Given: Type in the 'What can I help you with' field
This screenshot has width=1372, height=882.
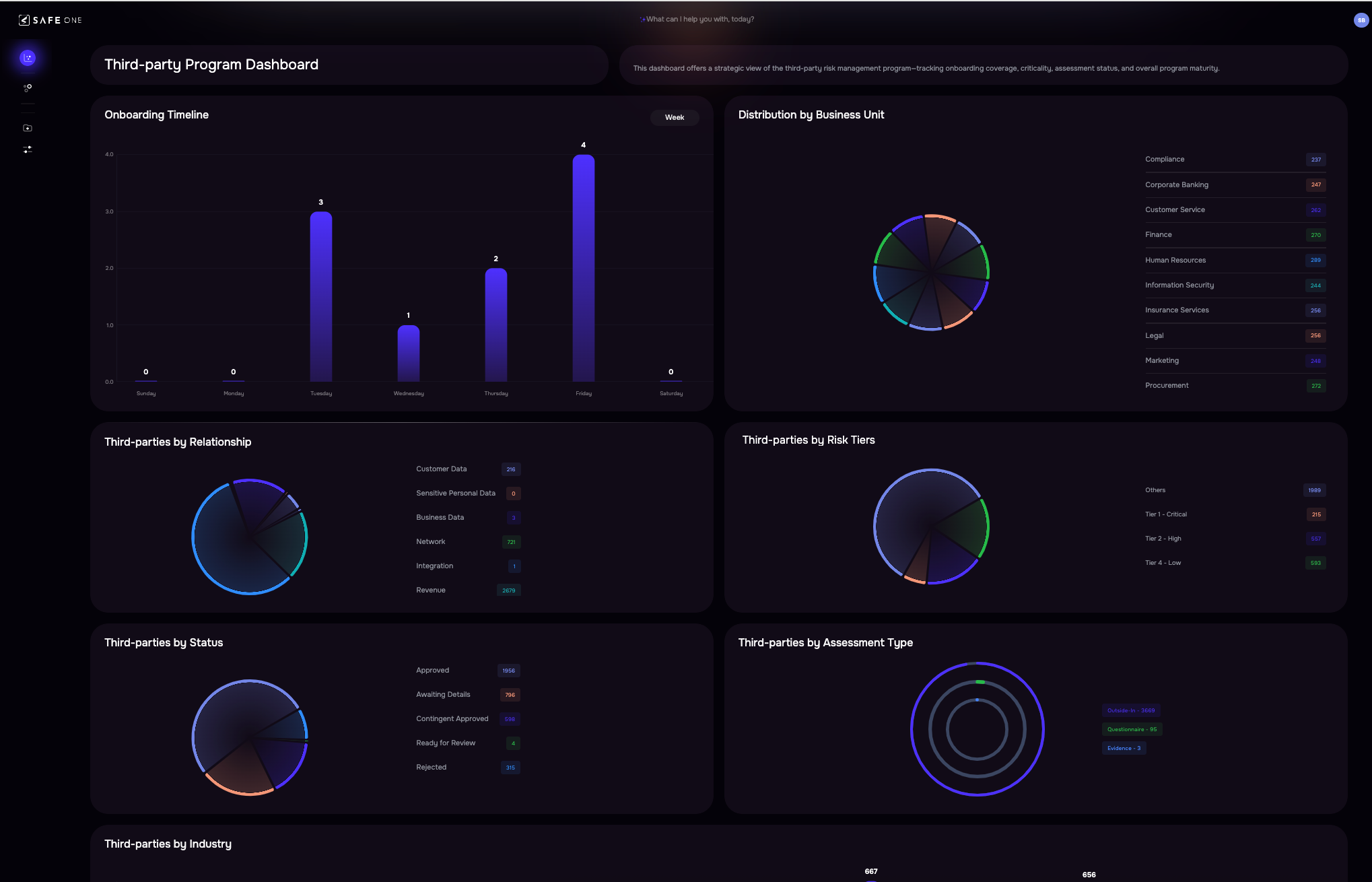Looking at the screenshot, I should point(700,20).
